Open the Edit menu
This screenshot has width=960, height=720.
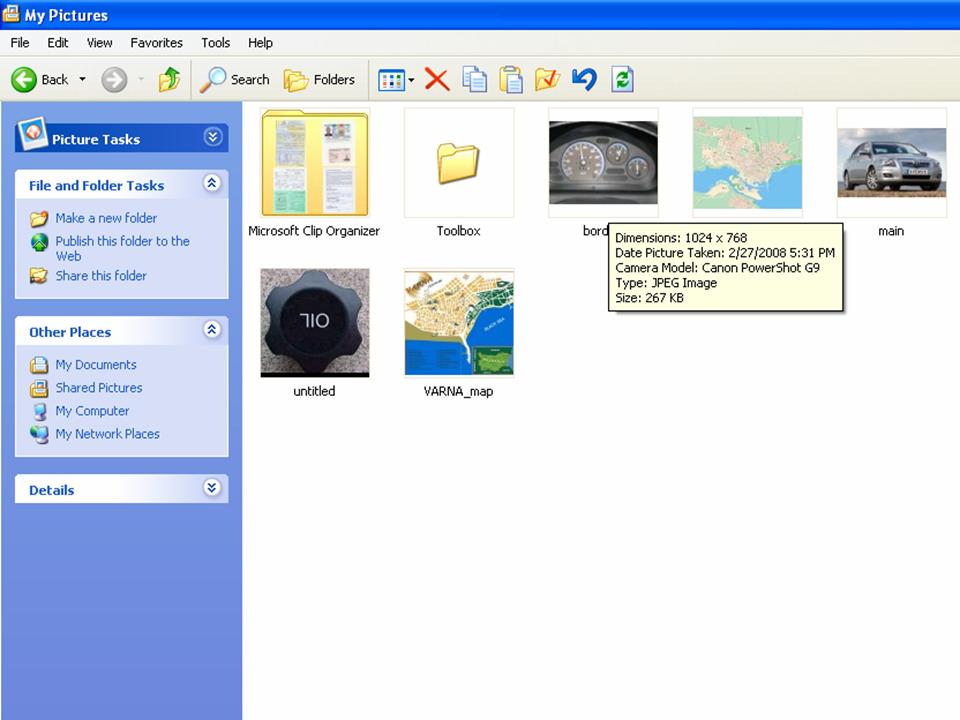point(58,43)
